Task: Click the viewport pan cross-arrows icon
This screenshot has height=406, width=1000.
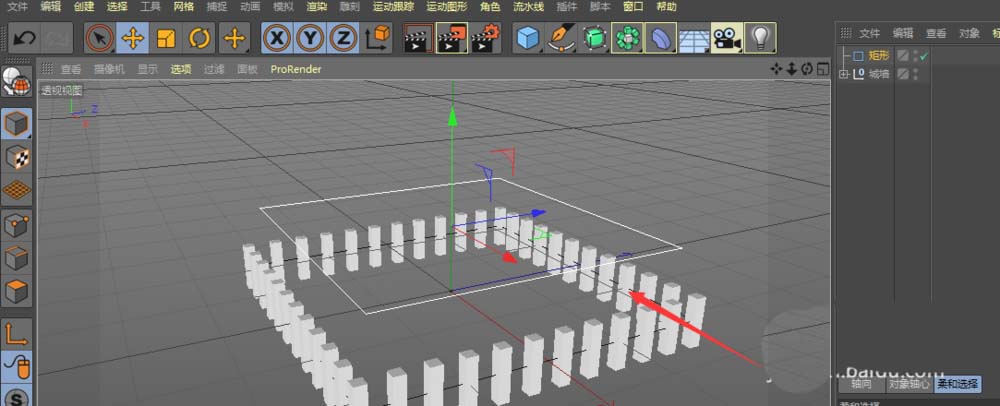Action: click(x=776, y=69)
